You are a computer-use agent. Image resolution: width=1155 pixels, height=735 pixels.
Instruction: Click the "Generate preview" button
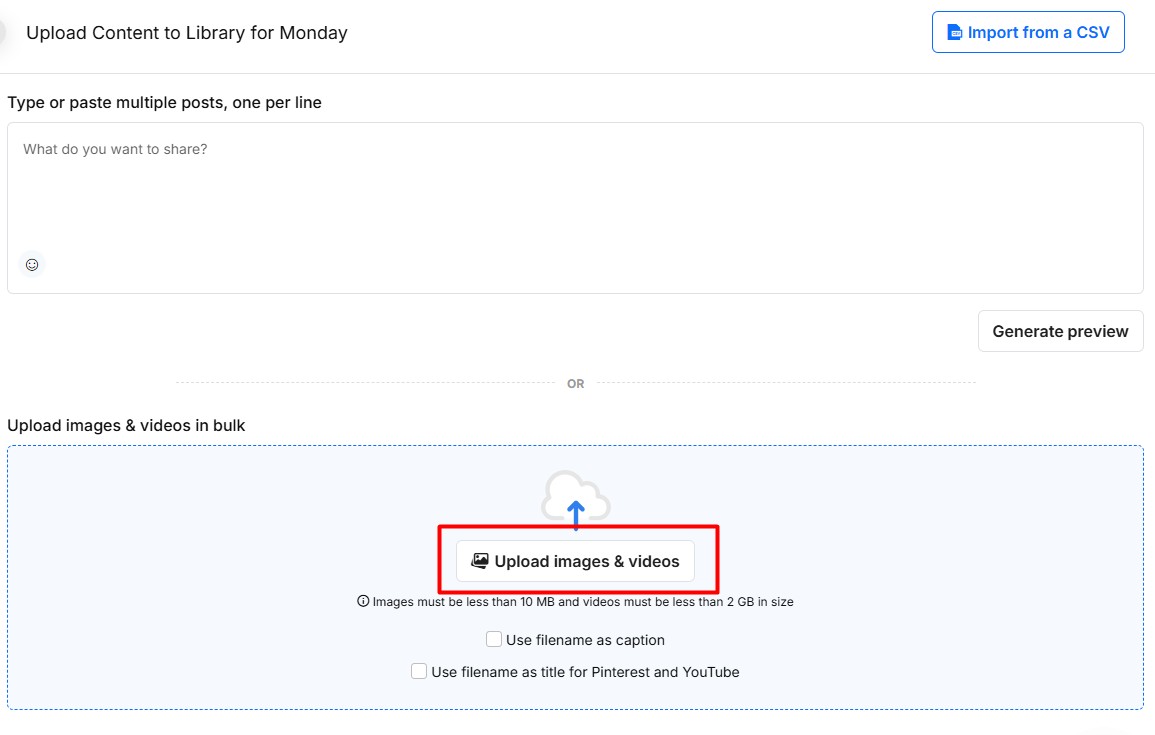tap(1060, 331)
